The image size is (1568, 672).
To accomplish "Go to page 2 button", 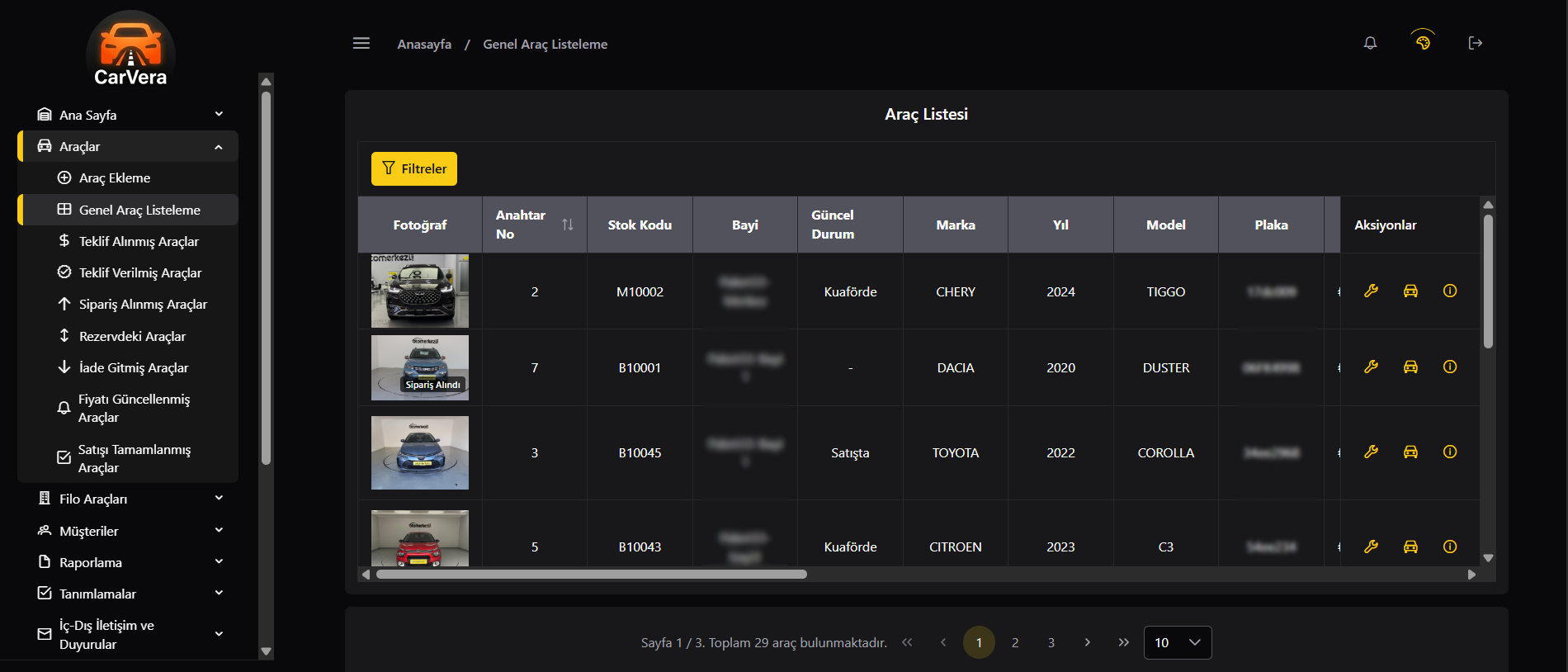I will click(x=1015, y=642).
